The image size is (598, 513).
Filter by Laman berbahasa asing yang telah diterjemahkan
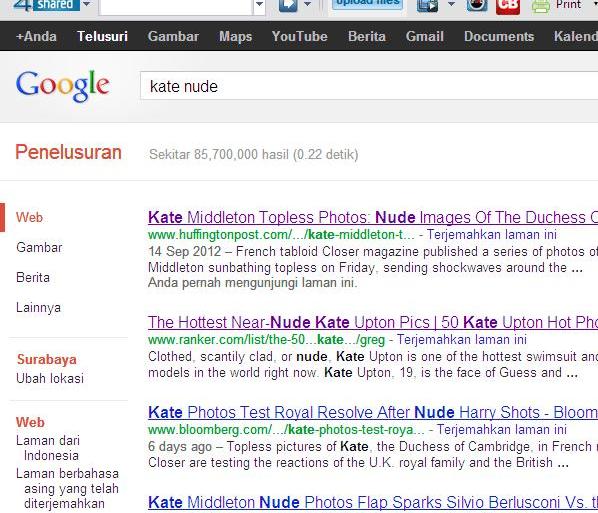click(67, 489)
